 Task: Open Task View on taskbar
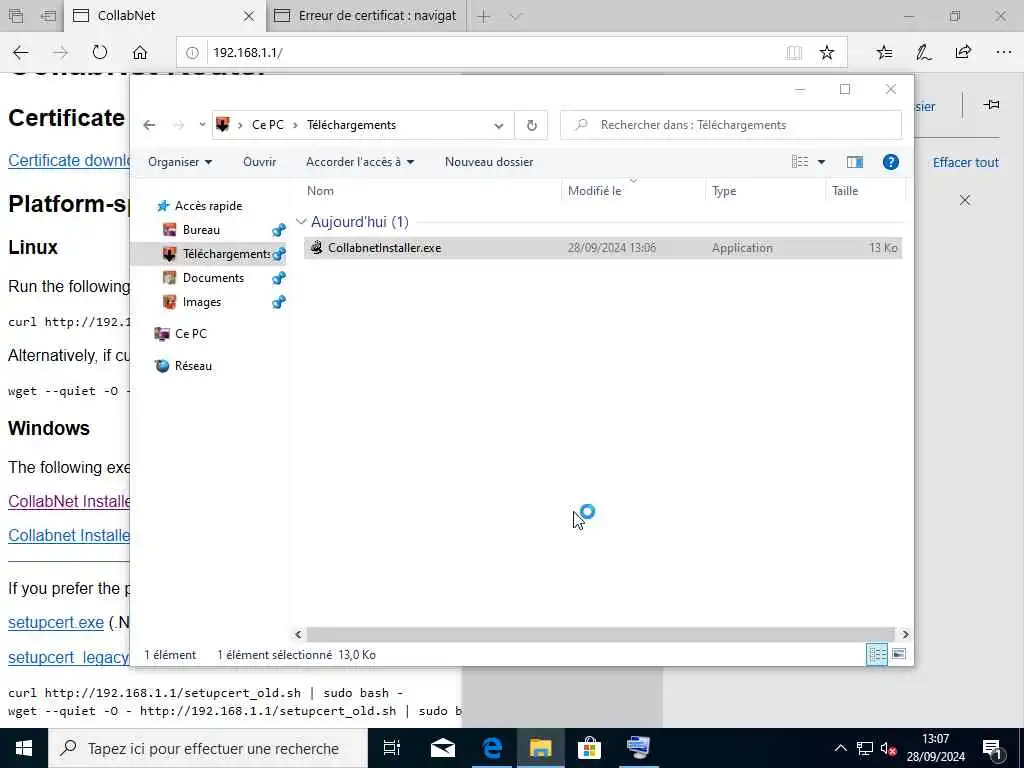point(392,748)
